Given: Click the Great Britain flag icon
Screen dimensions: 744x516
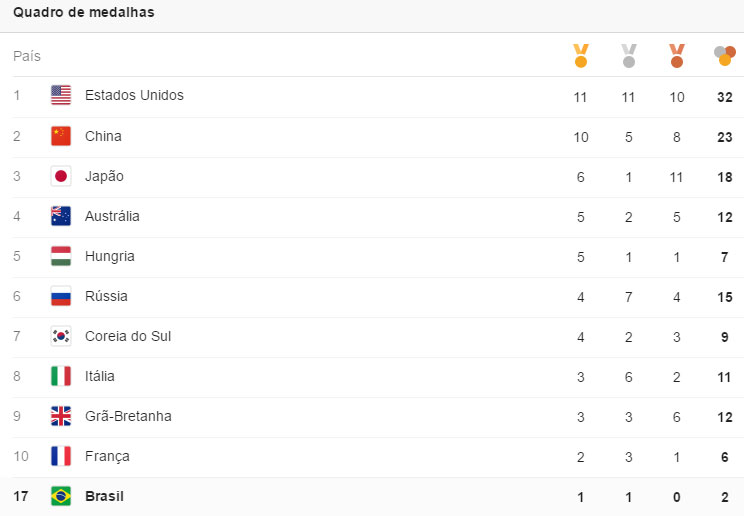Looking at the screenshot, I should [x=61, y=416].
